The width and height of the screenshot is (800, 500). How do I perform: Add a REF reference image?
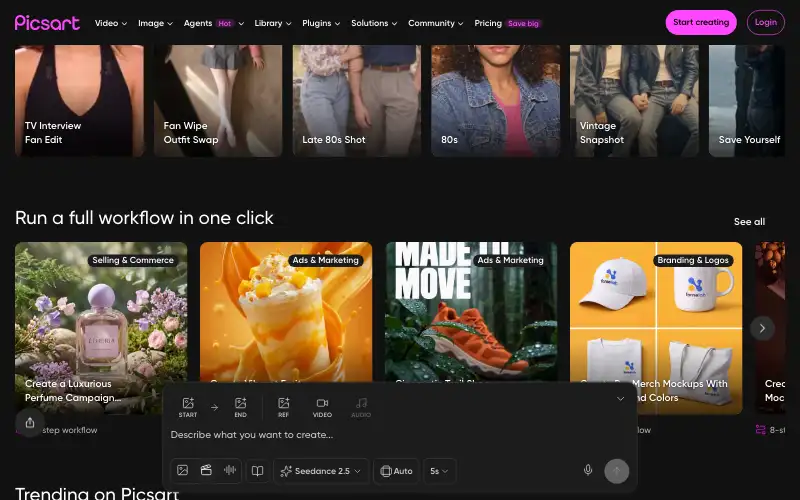click(283, 408)
